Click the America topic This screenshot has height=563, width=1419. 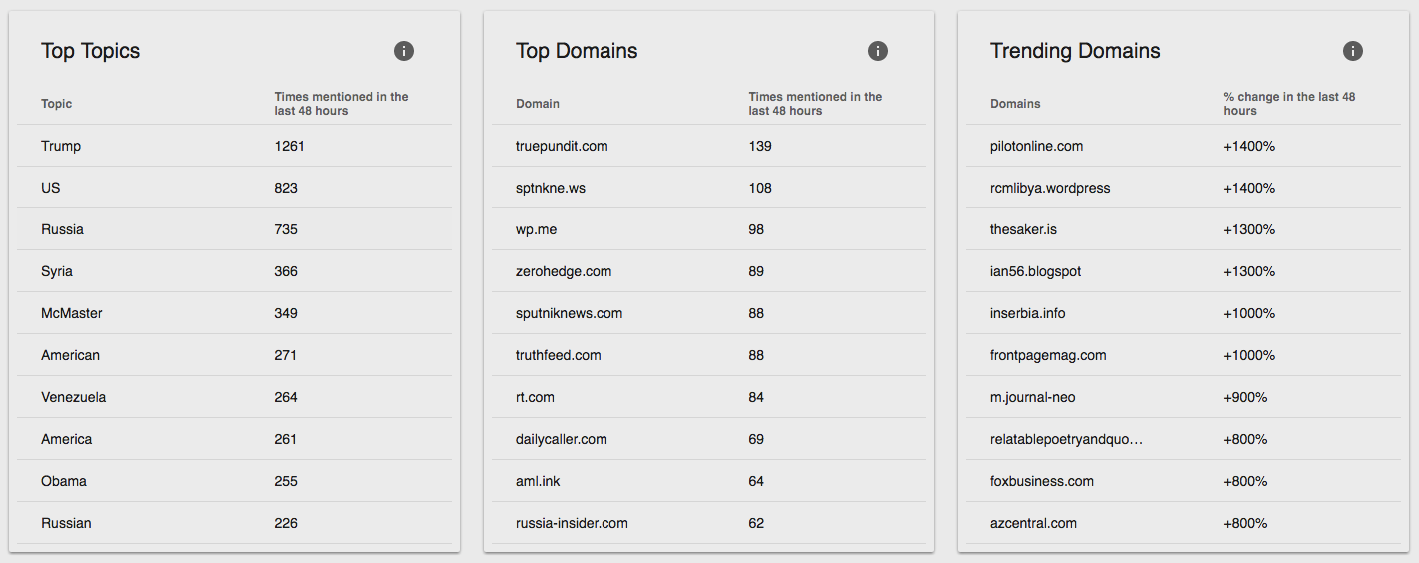coord(66,439)
